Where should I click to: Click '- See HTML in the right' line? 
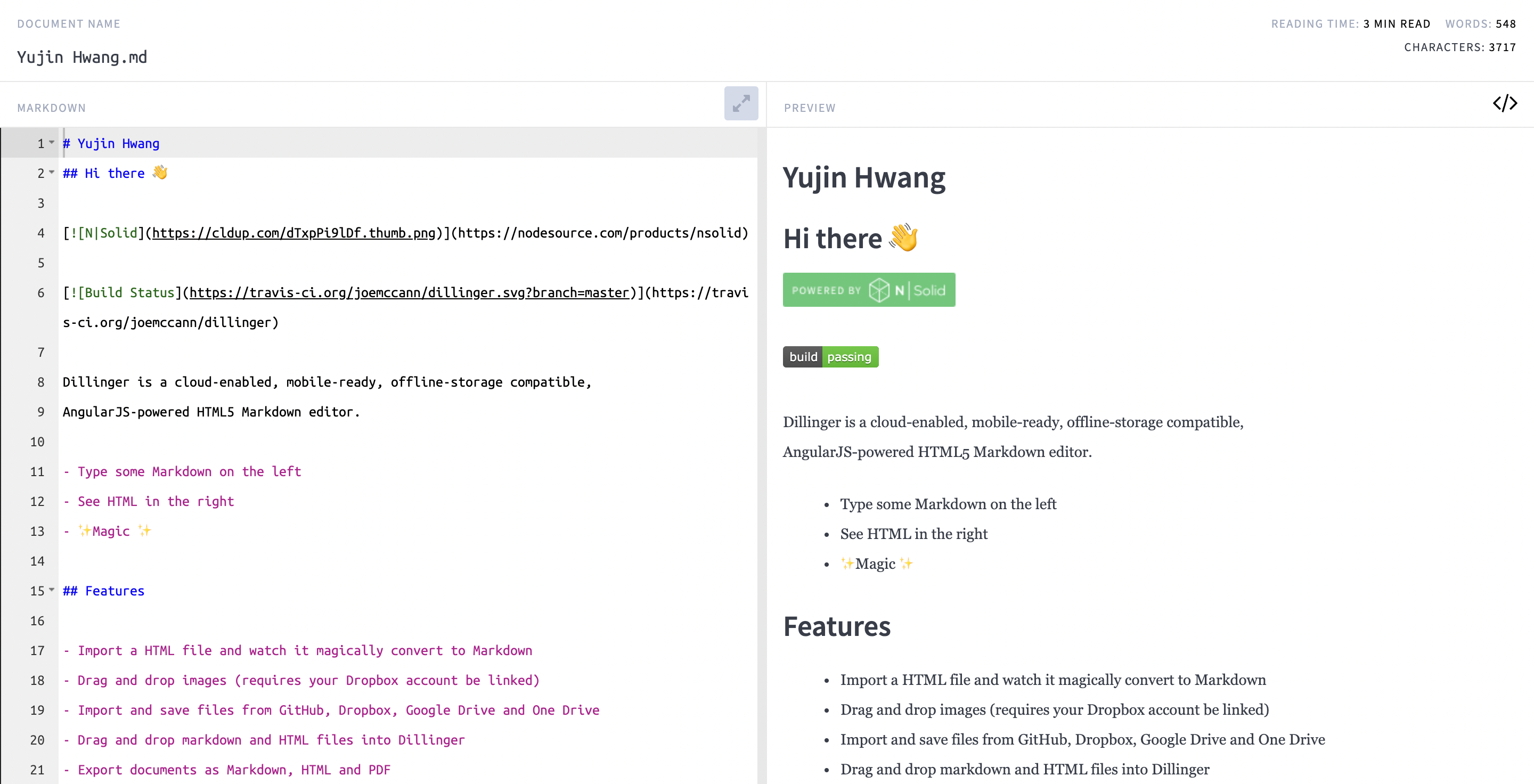(148, 501)
